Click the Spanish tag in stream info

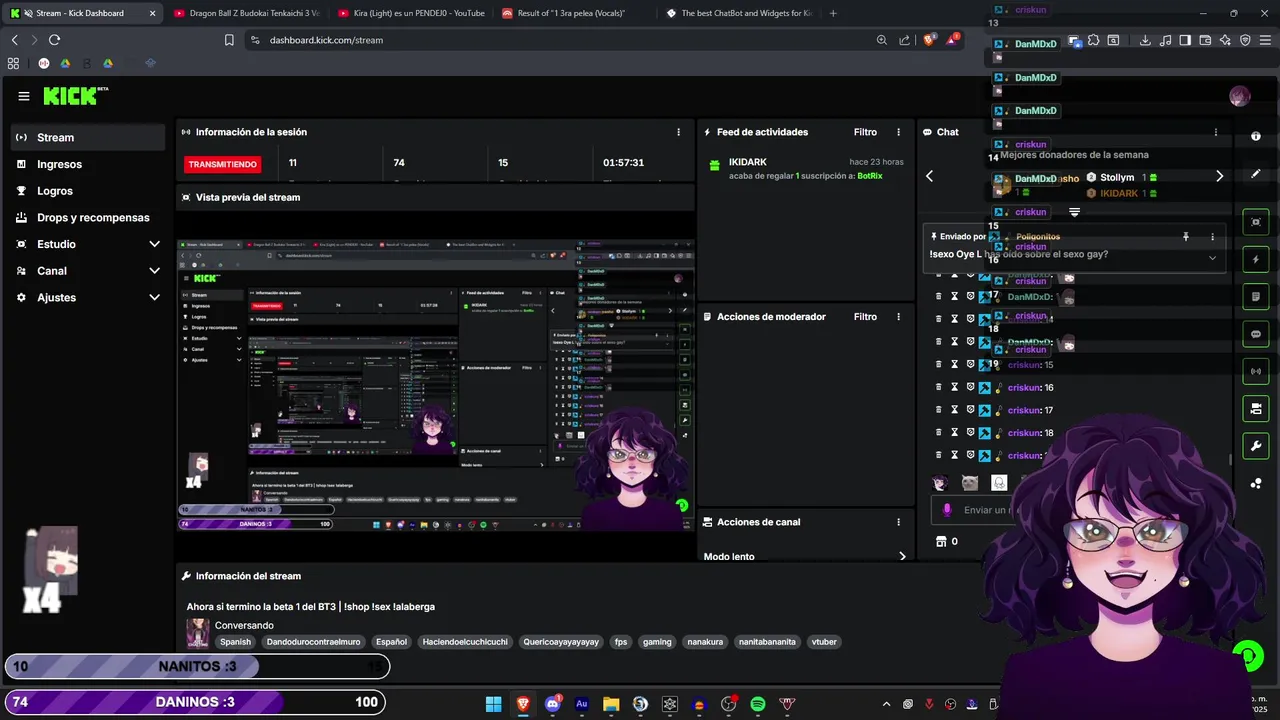point(236,642)
